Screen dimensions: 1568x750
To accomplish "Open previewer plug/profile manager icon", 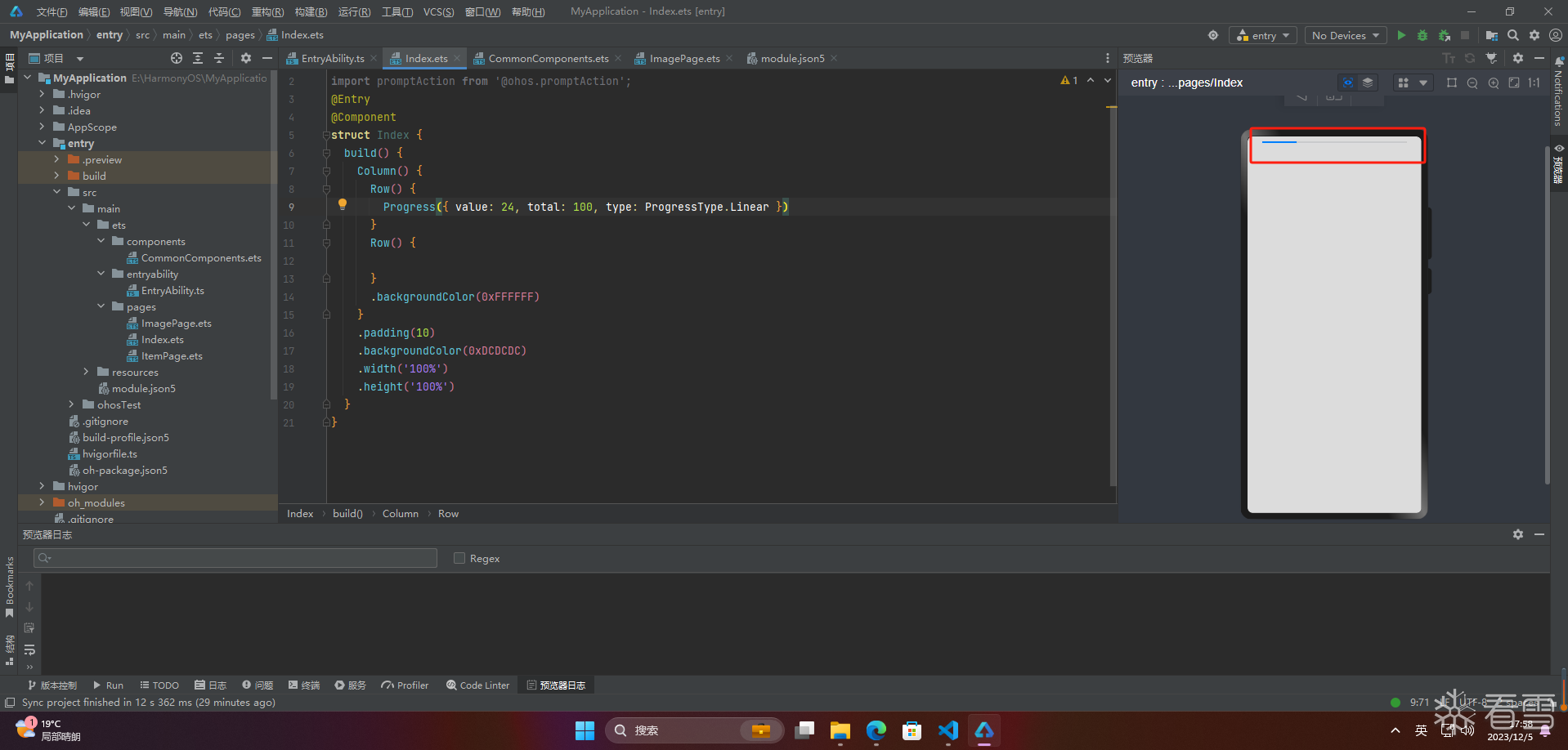I will [1491, 58].
